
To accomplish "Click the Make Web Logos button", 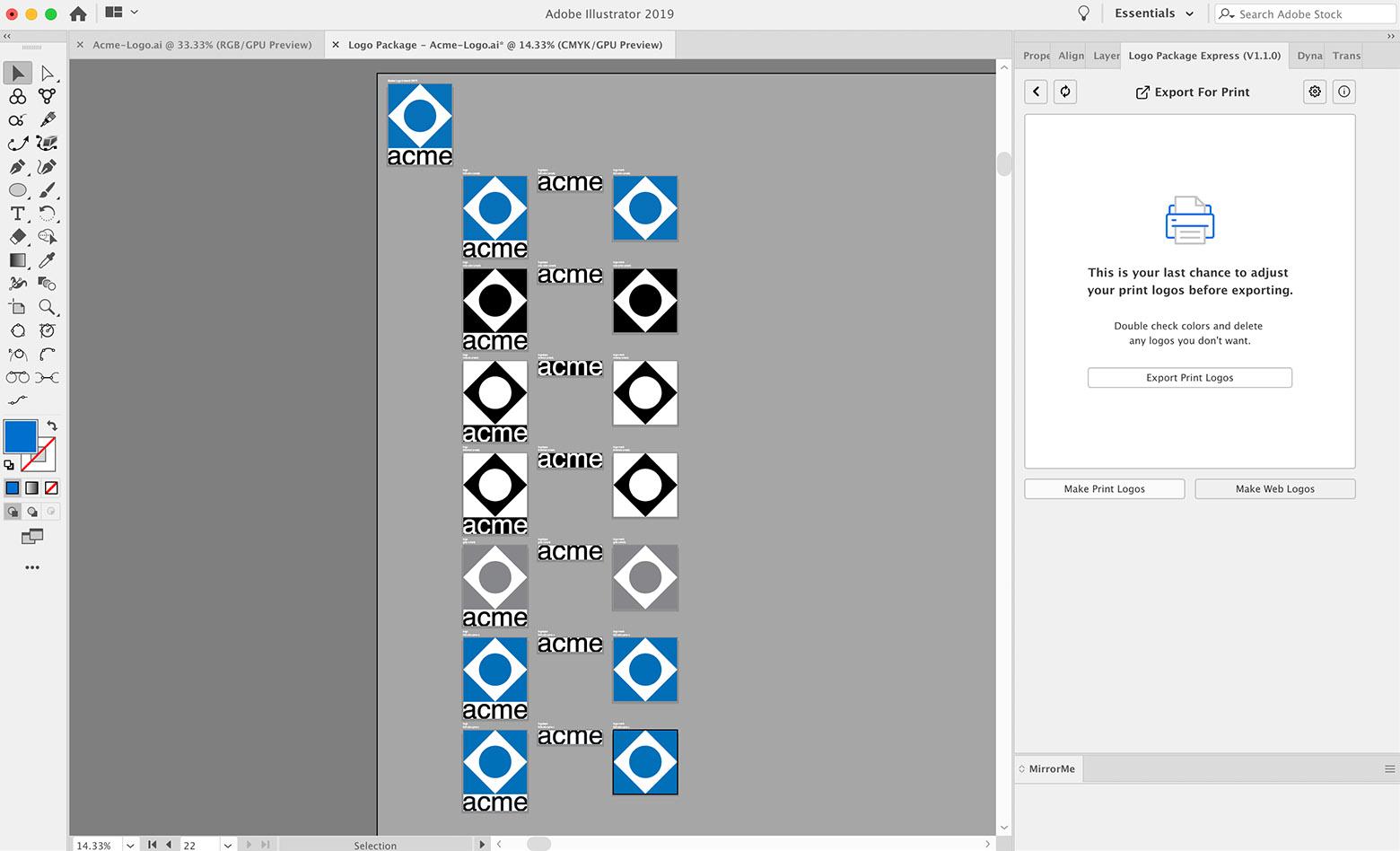I will coord(1275,489).
